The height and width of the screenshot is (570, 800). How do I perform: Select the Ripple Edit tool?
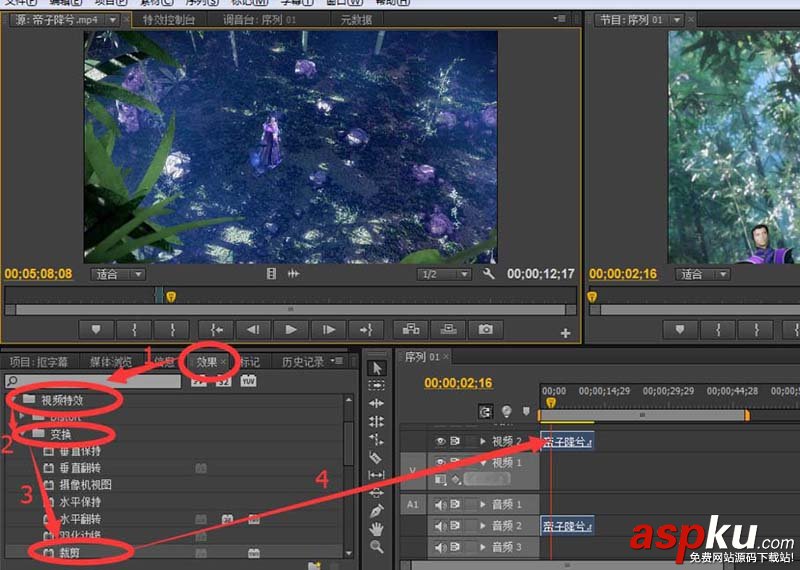coord(377,403)
